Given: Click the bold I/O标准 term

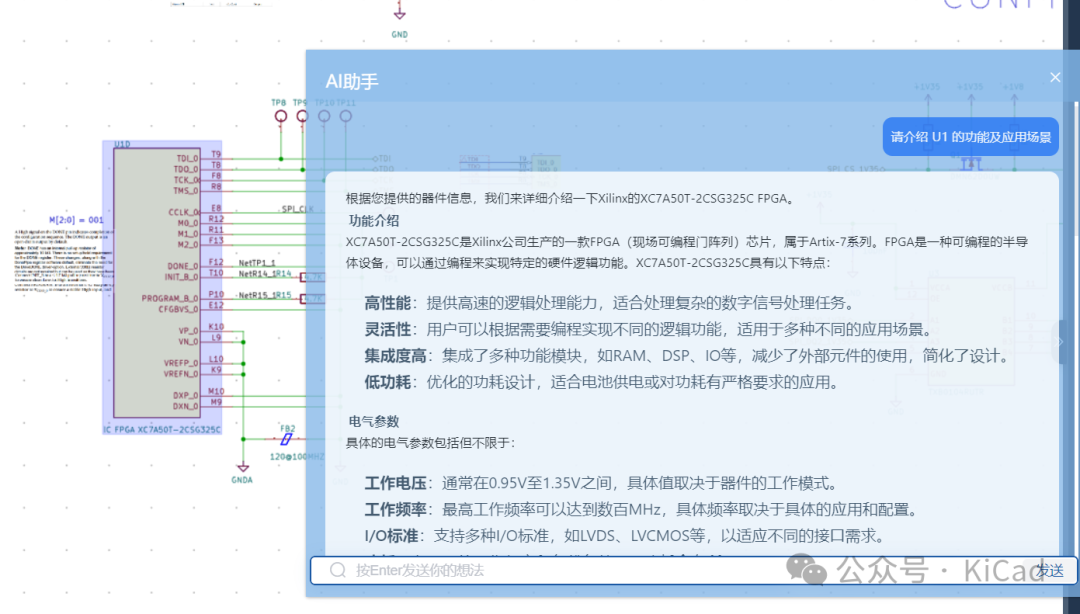Looking at the screenshot, I should [x=391, y=535].
